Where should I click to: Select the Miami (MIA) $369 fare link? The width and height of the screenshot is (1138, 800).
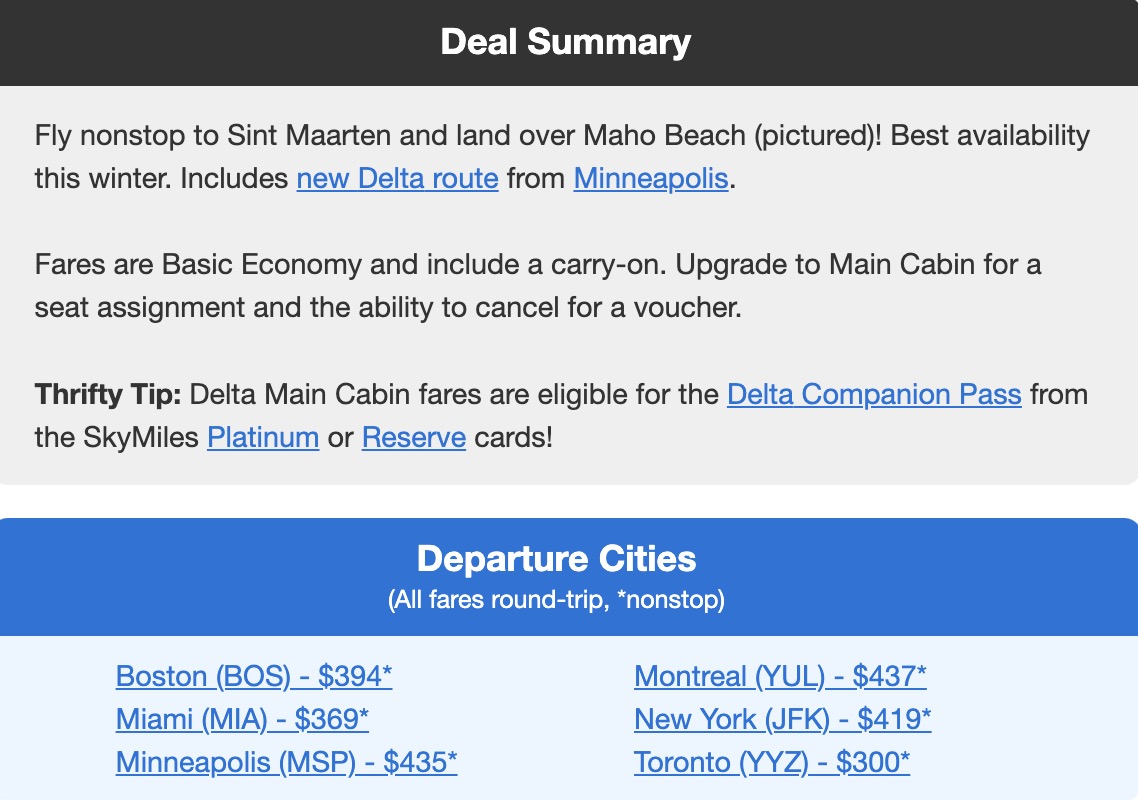tap(242, 719)
